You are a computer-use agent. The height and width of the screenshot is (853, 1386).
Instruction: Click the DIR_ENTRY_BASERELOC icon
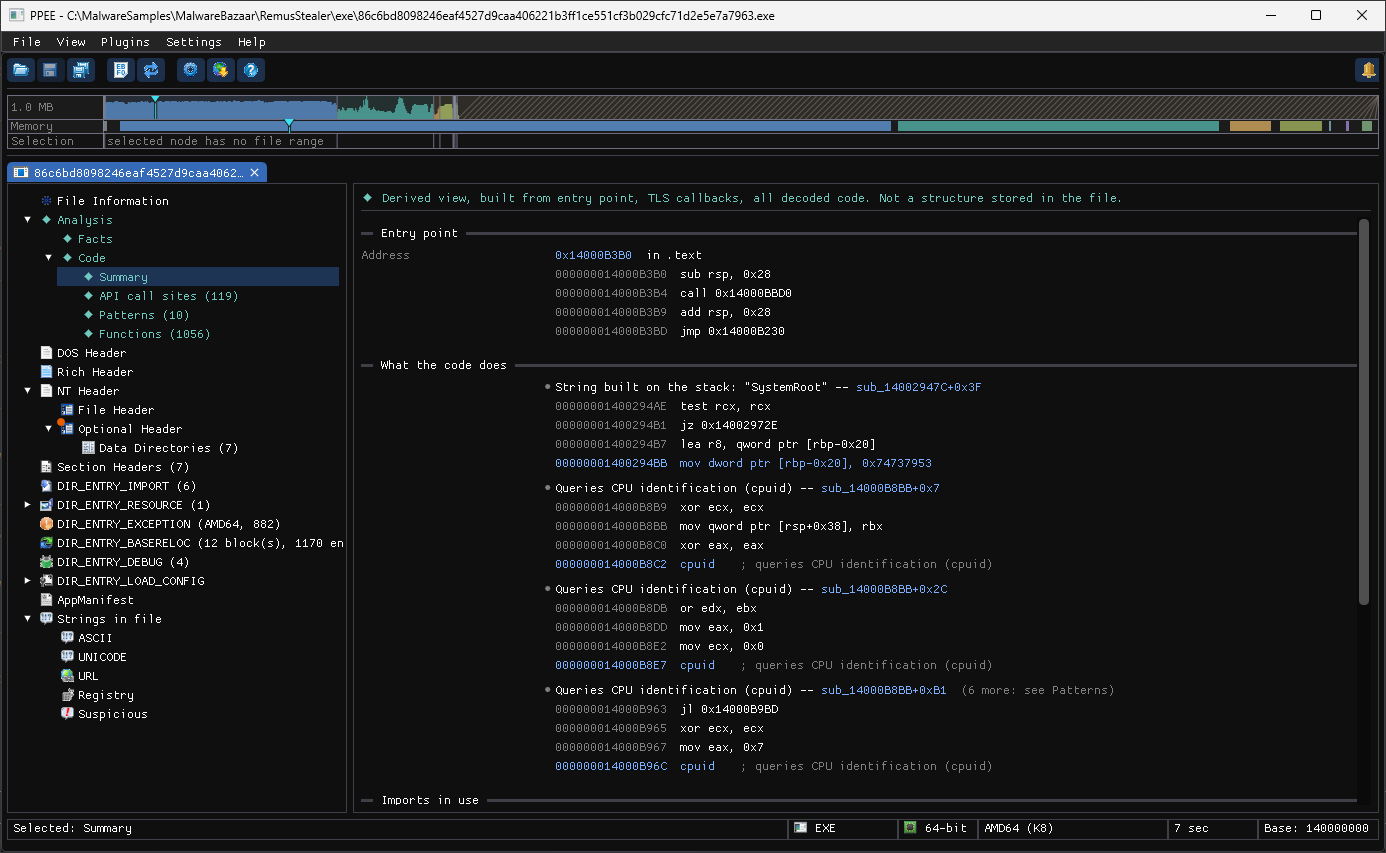pos(46,543)
